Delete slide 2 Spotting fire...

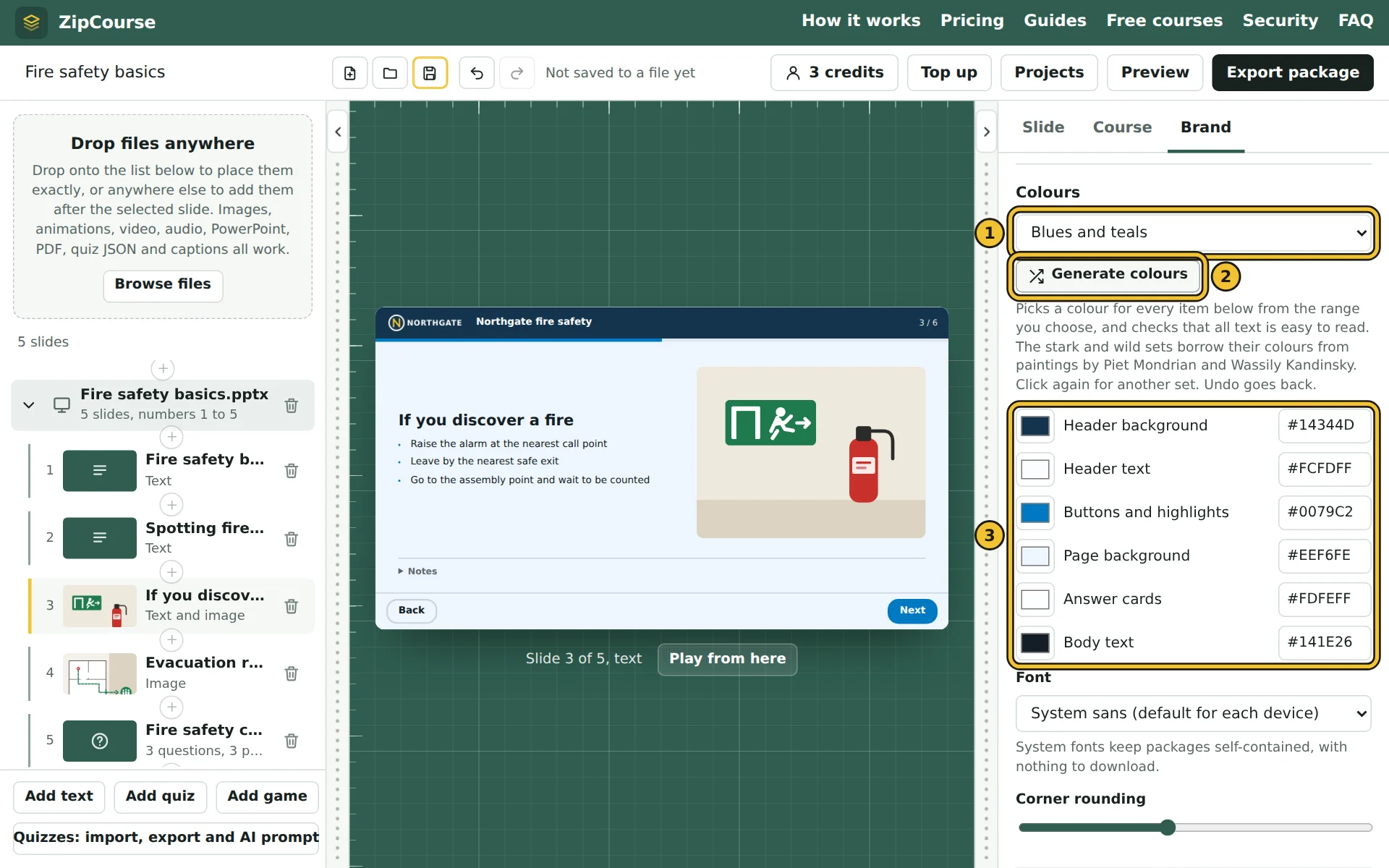pos(291,538)
